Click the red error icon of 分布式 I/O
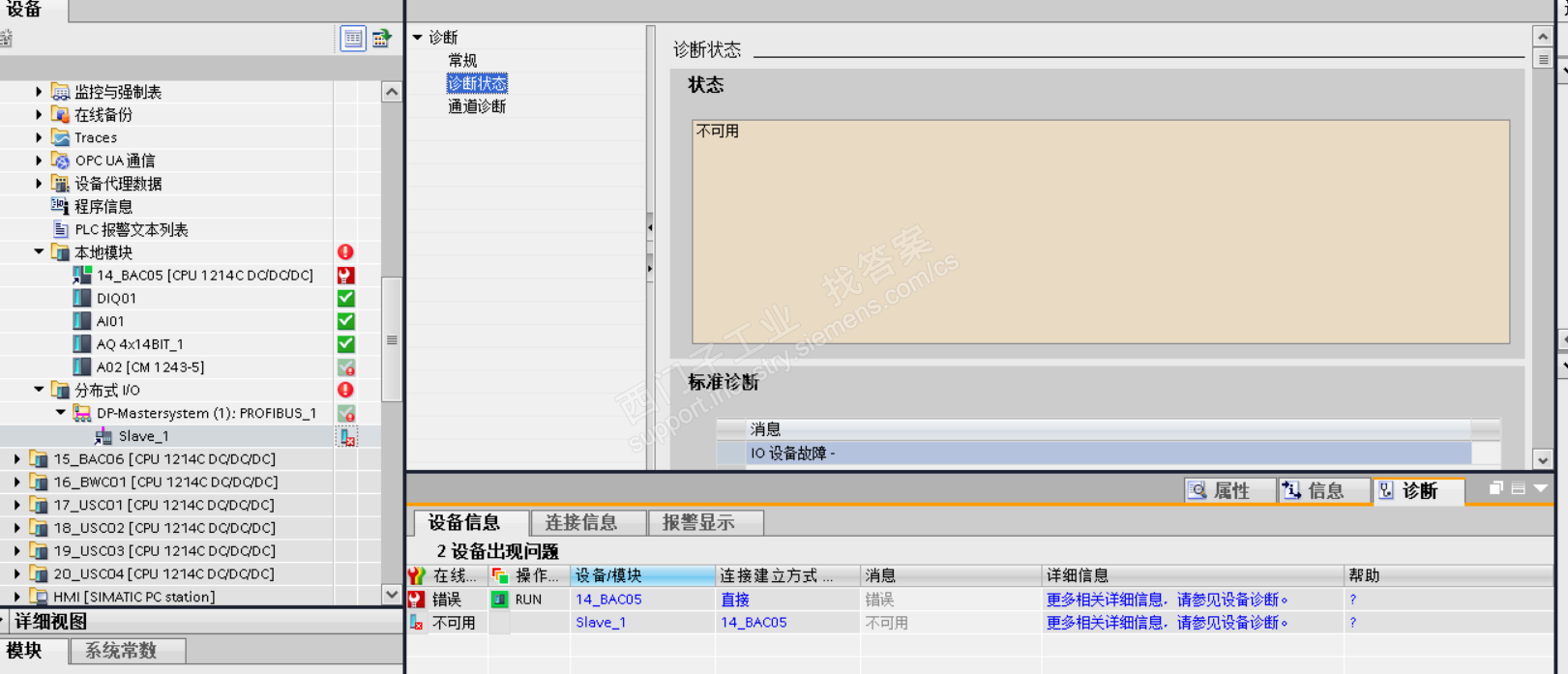Image resolution: width=1568 pixels, height=674 pixels. (x=345, y=390)
